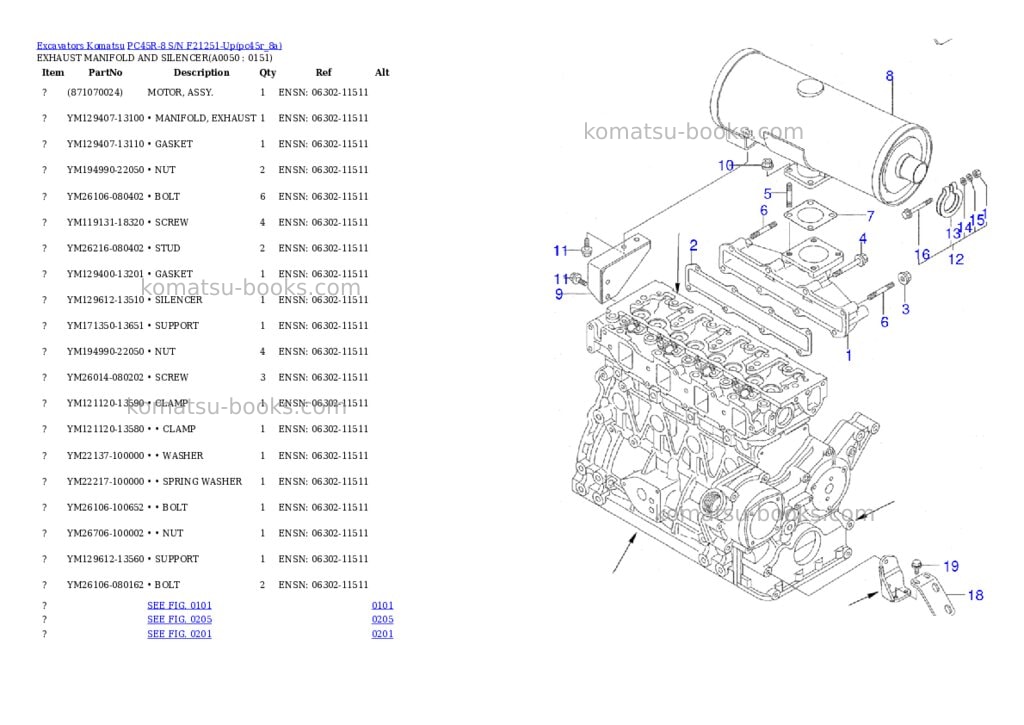Select part number YM26706-100002
1024x725 pixels.
click(x=105, y=533)
